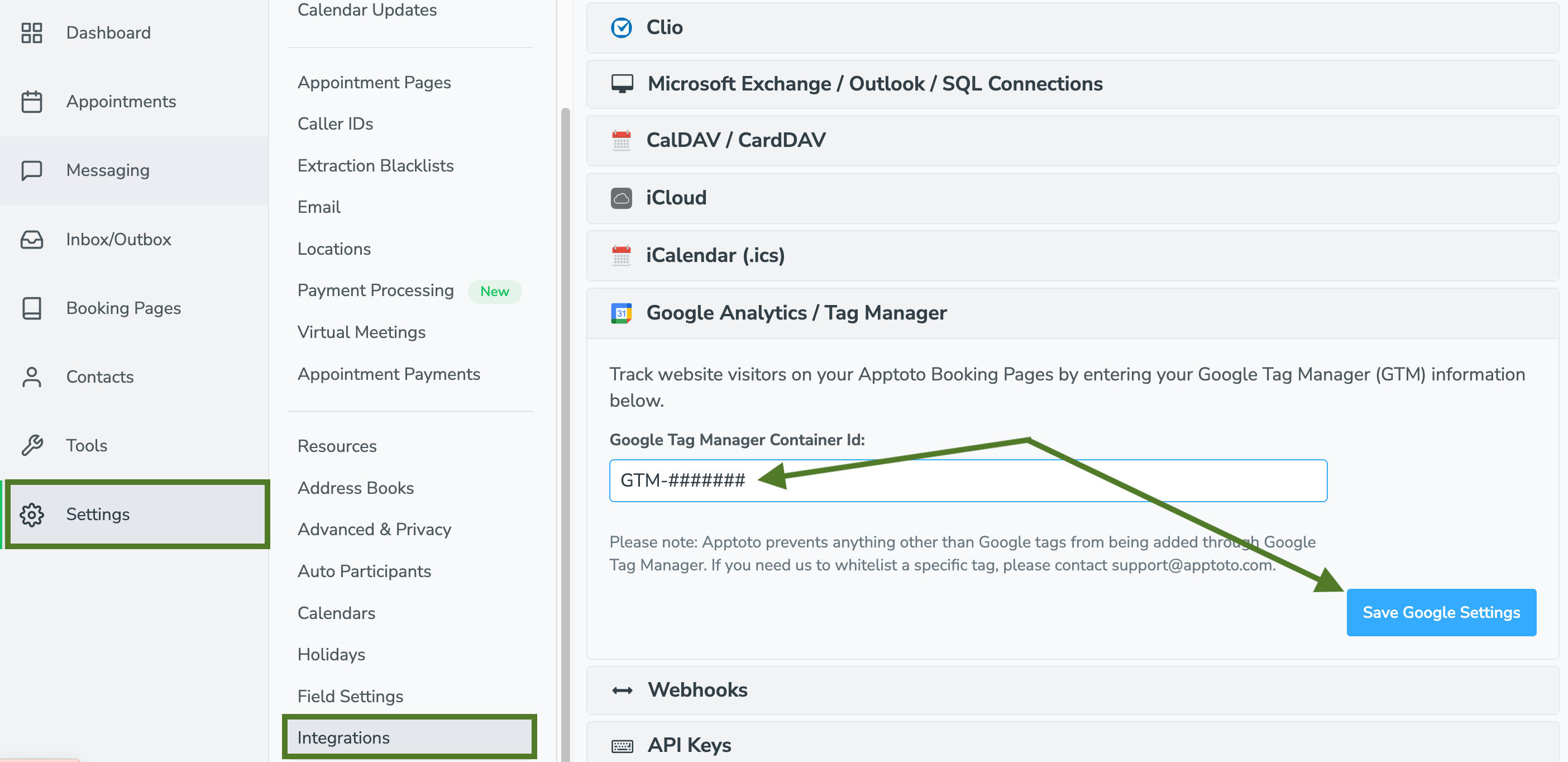Screen dimensions: 1568x762
Task: Open Inbox/Outbox in the sidebar
Action: pyautogui.click(x=134, y=239)
